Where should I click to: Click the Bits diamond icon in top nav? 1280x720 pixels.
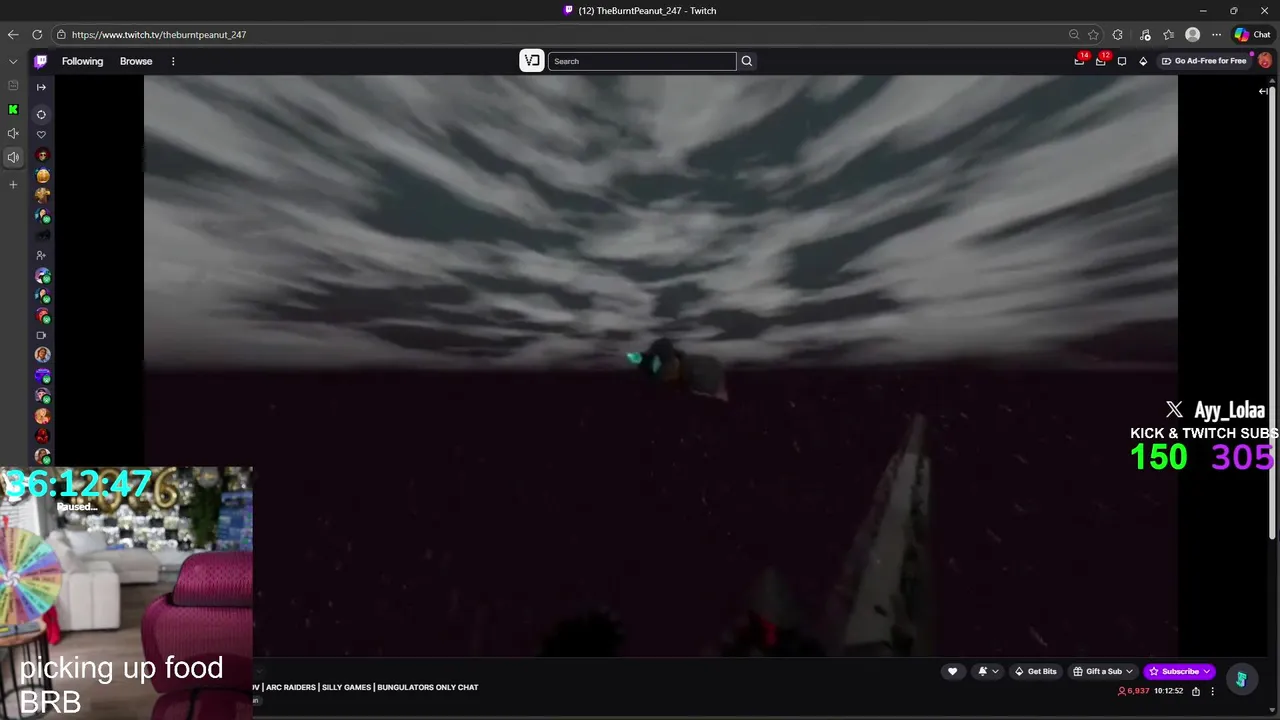[x=1143, y=61]
